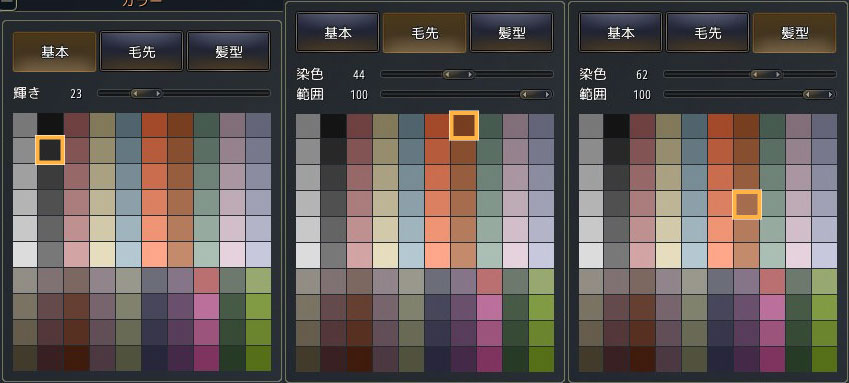Screen dimensions: 849x383
Task: Choose the lightest peach-orange swatch in the left panel
Action: coord(154,254)
